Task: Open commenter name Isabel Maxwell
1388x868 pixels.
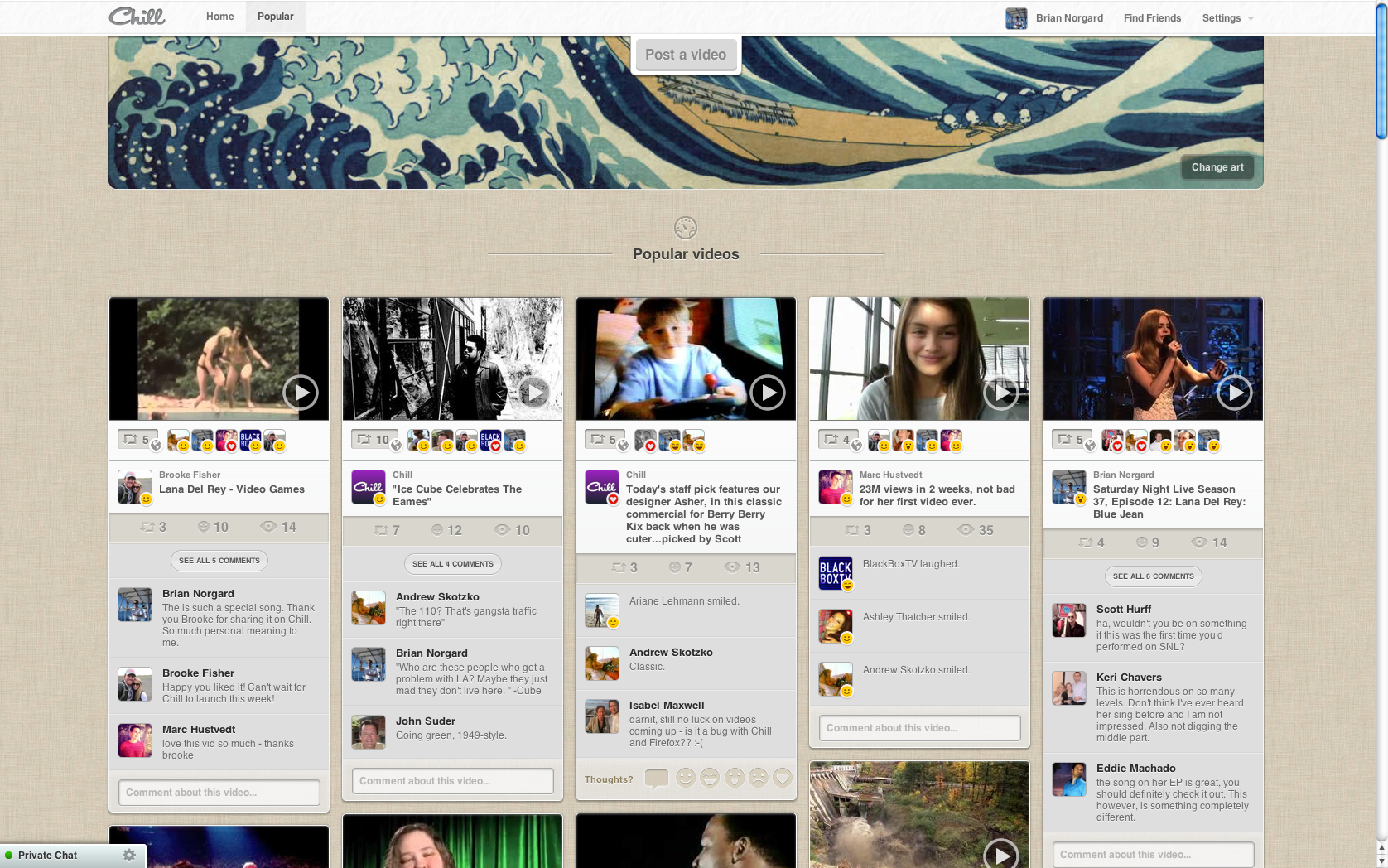Action: tap(667, 706)
